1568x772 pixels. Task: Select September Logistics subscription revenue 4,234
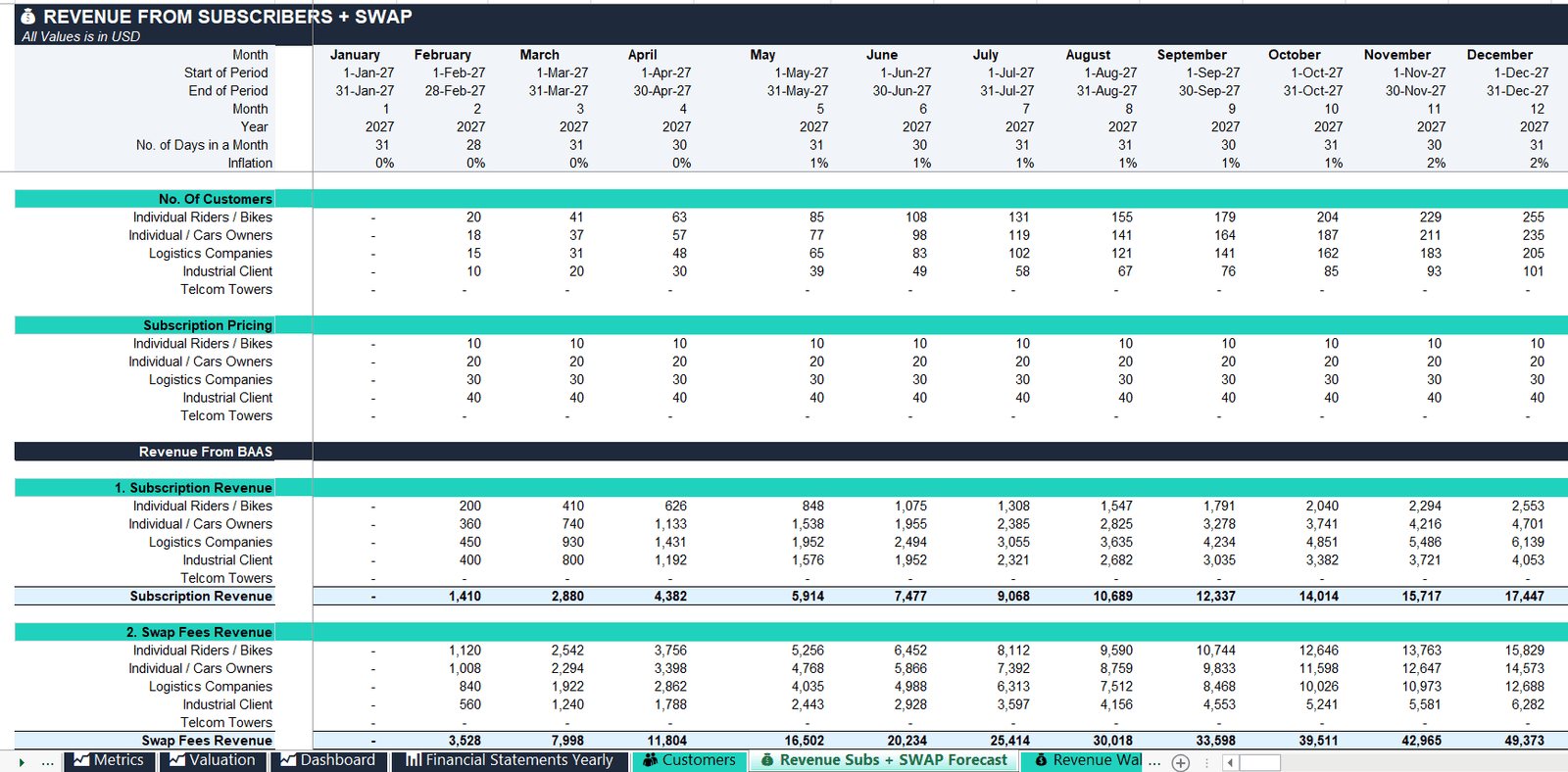(1219, 542)
